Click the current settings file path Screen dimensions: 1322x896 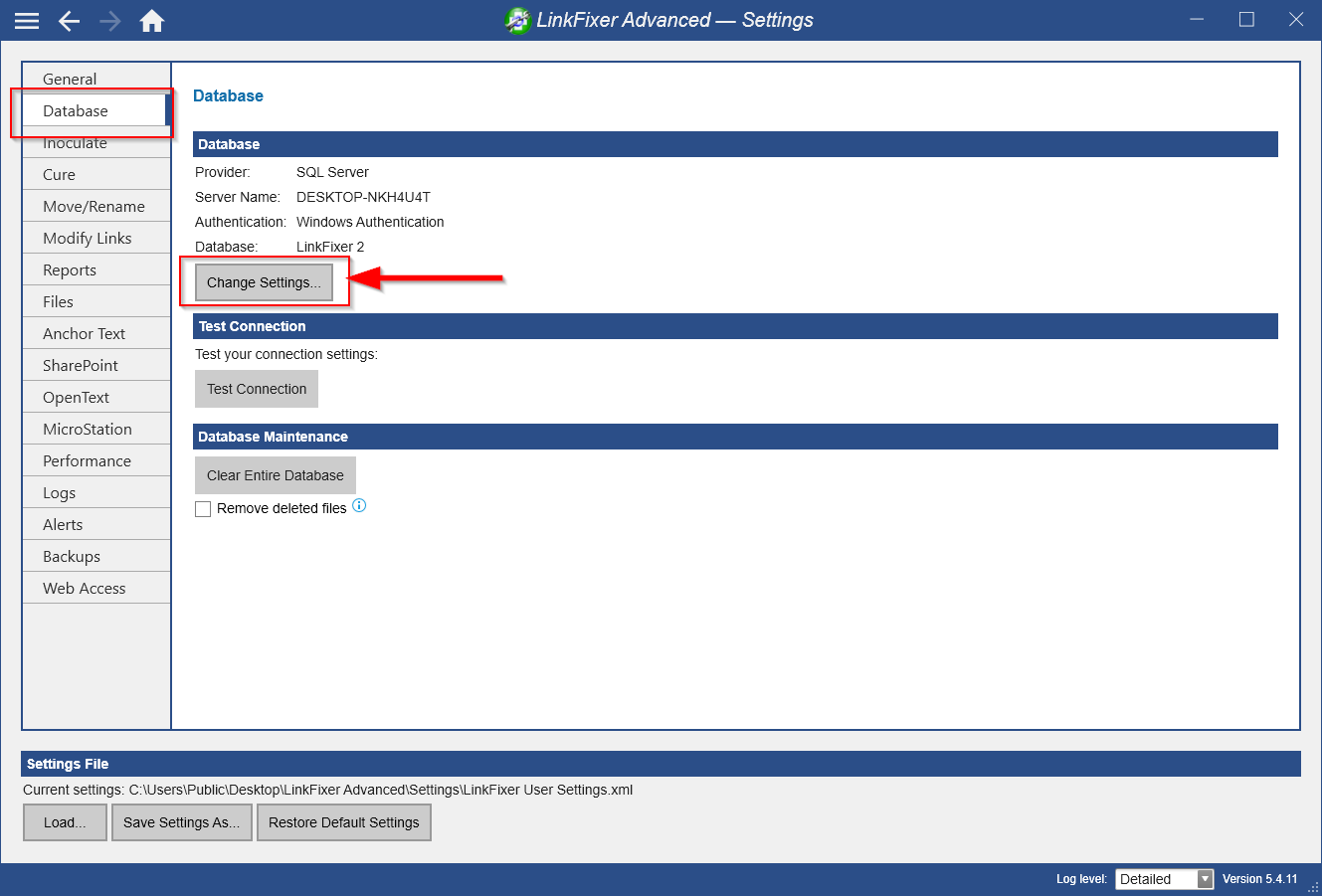tap(381, 790)
